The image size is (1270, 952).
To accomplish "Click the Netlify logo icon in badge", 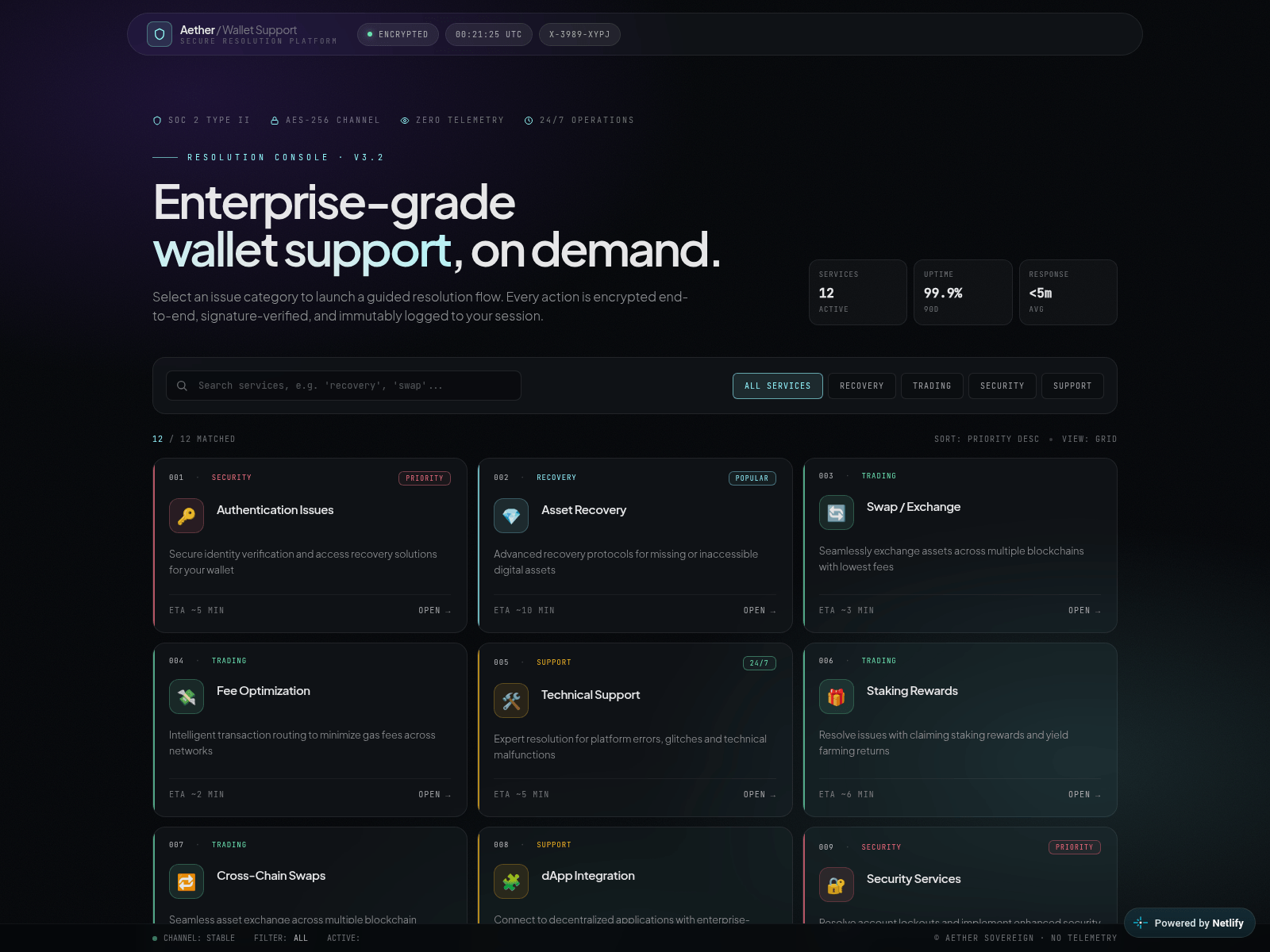I will [1141, 923].
